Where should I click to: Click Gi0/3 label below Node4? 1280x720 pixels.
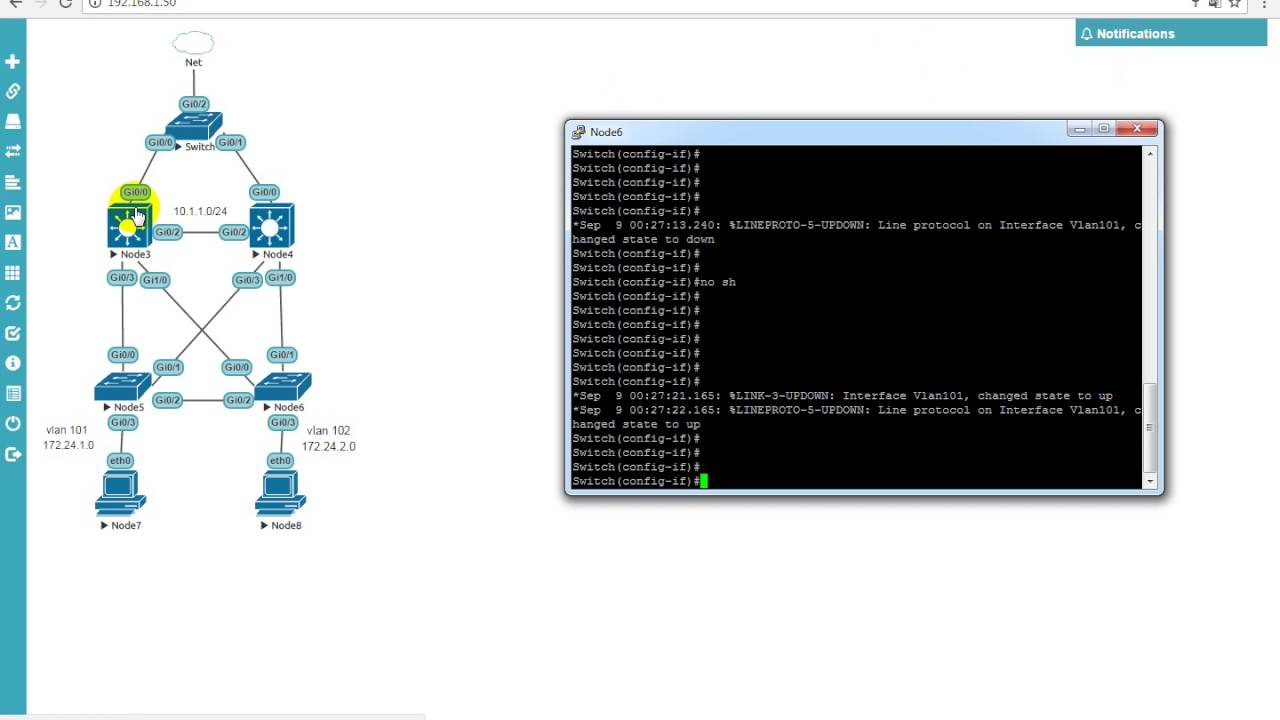point(247,280)
